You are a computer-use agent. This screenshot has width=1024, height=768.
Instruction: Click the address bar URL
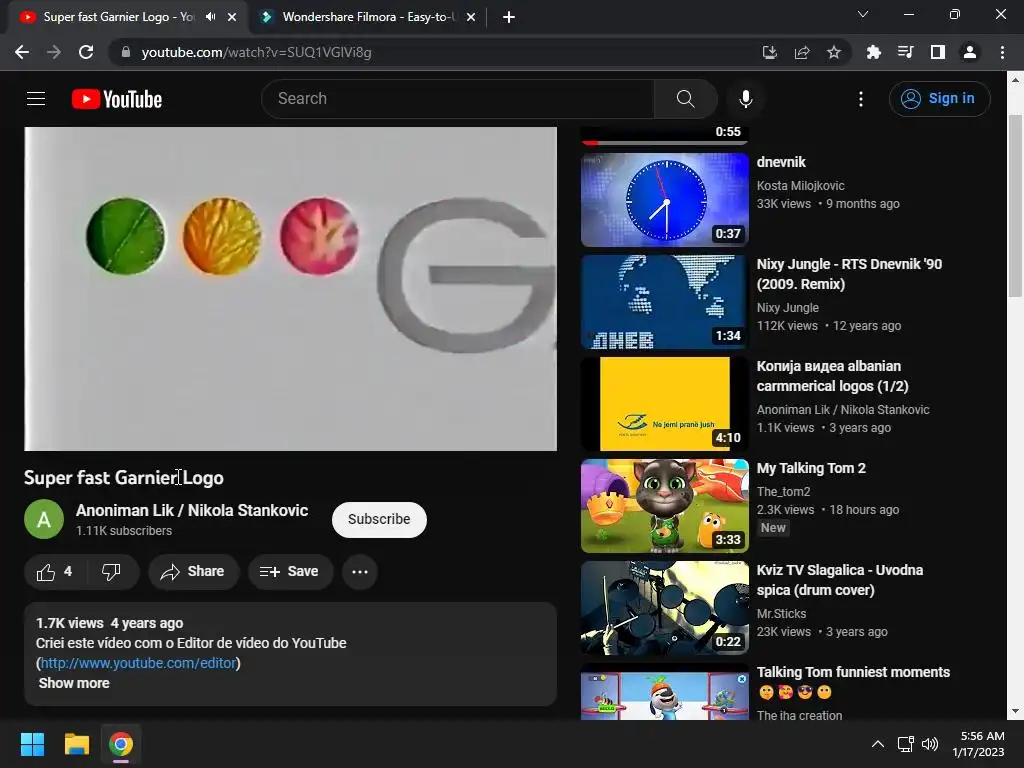[256, 52]
